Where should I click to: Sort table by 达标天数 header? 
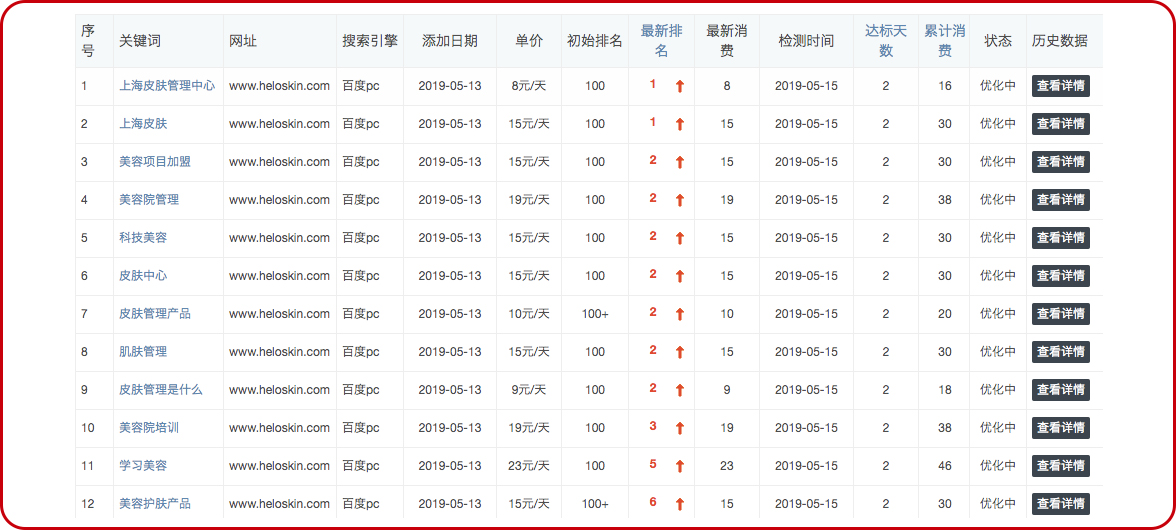tap(885, 41)
